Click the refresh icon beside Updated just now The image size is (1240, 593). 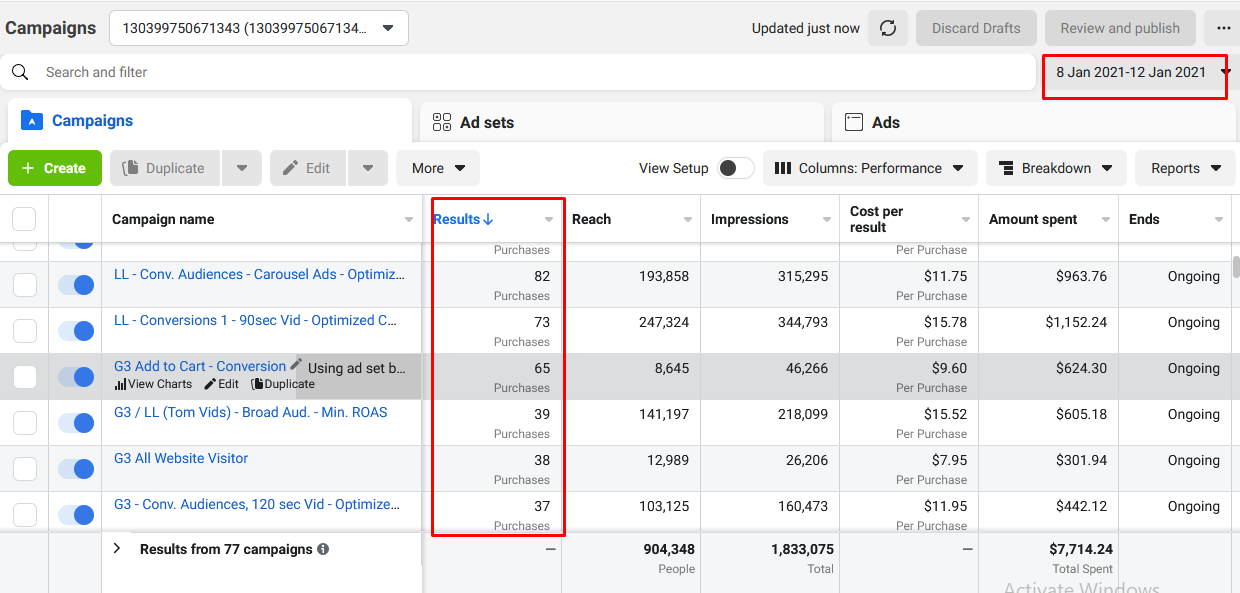(887, 28)
